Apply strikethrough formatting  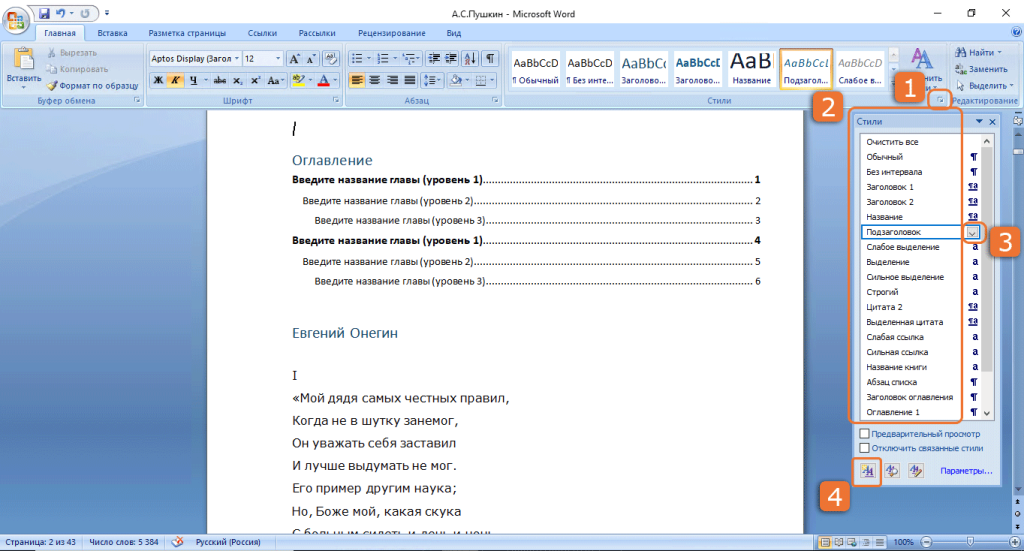(x=220, y=80)
